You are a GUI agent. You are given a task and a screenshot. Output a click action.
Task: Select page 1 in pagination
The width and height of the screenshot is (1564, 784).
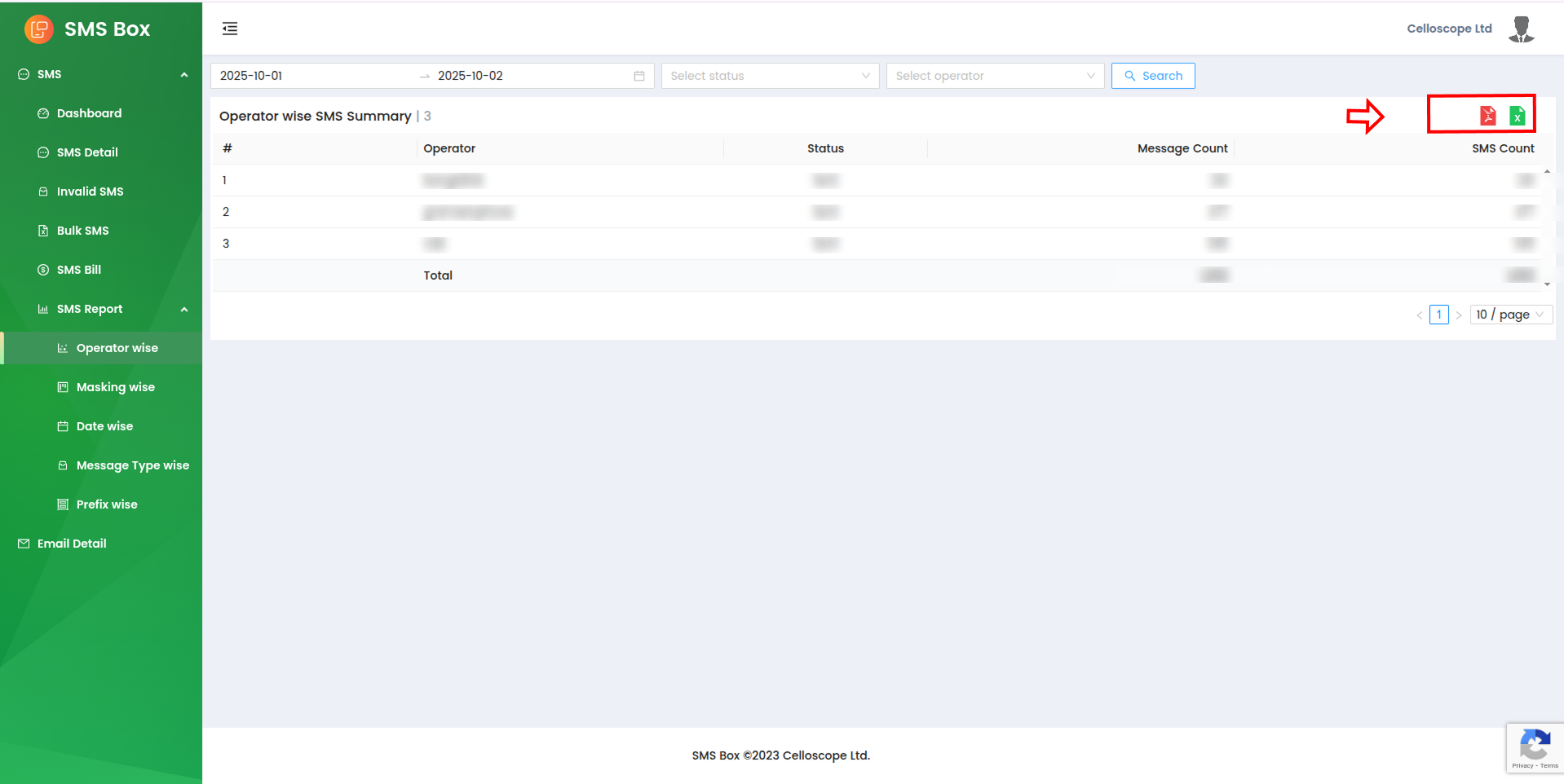pyautogui.click(x=1439, y=315)
